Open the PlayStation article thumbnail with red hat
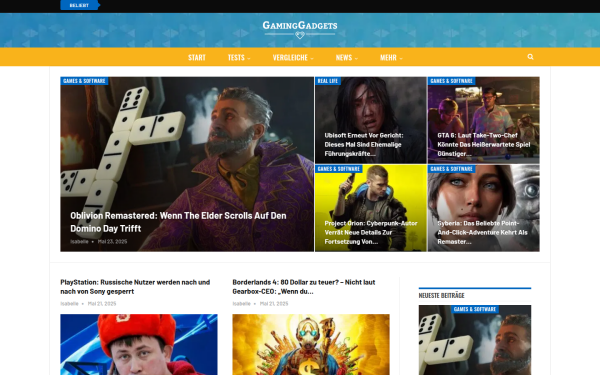600x375 pixels. click(139, 344)
